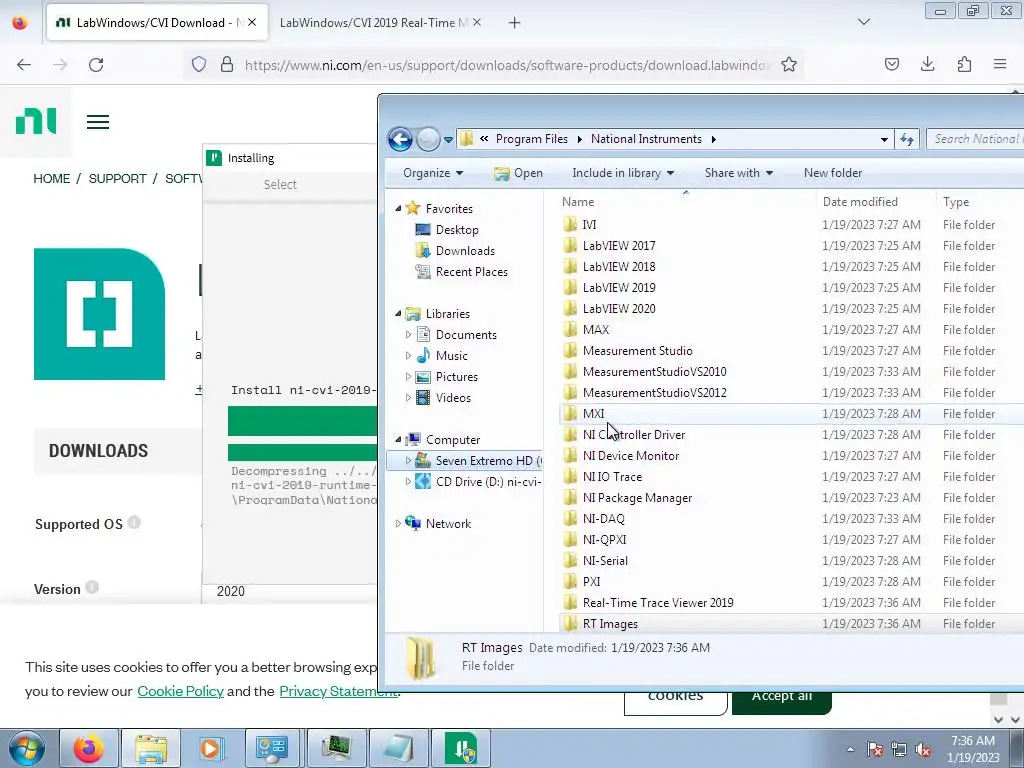Open the Privacy Statement link
Screen dimensions: 1024x768
coord(338,691)
